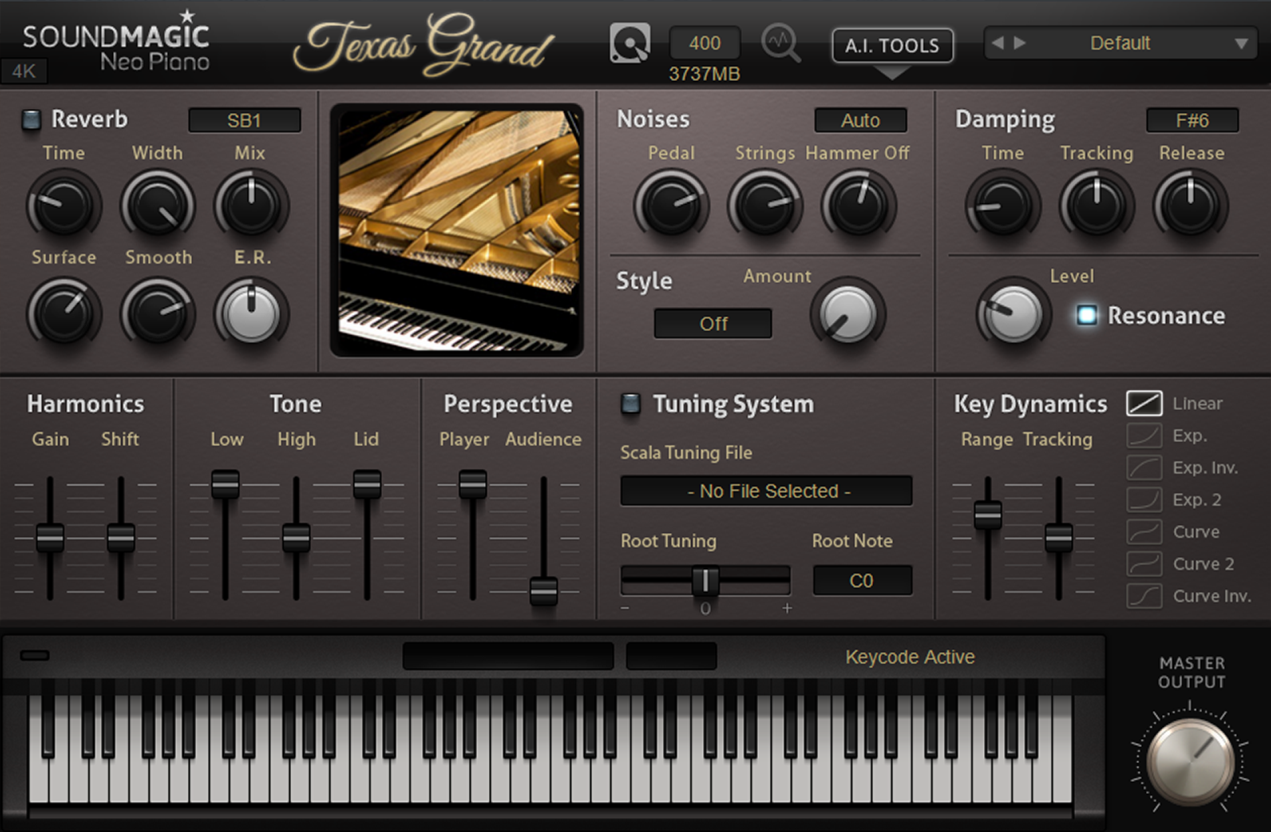Select the Curve 2 dynamics icon
1271x832 pixels.
pos(1144,563)
